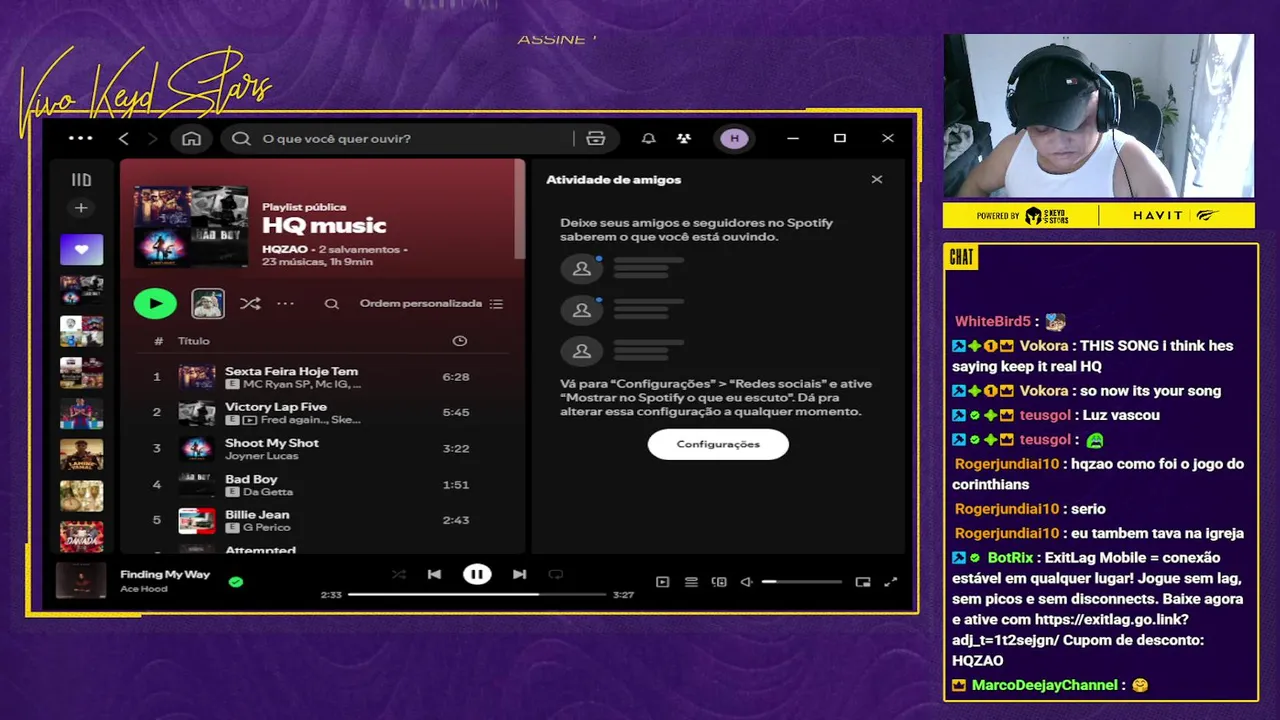Open the 'Finding My Way' now playing title
This screenshot has height=720, width=1280.
click(x=165, y=574)
